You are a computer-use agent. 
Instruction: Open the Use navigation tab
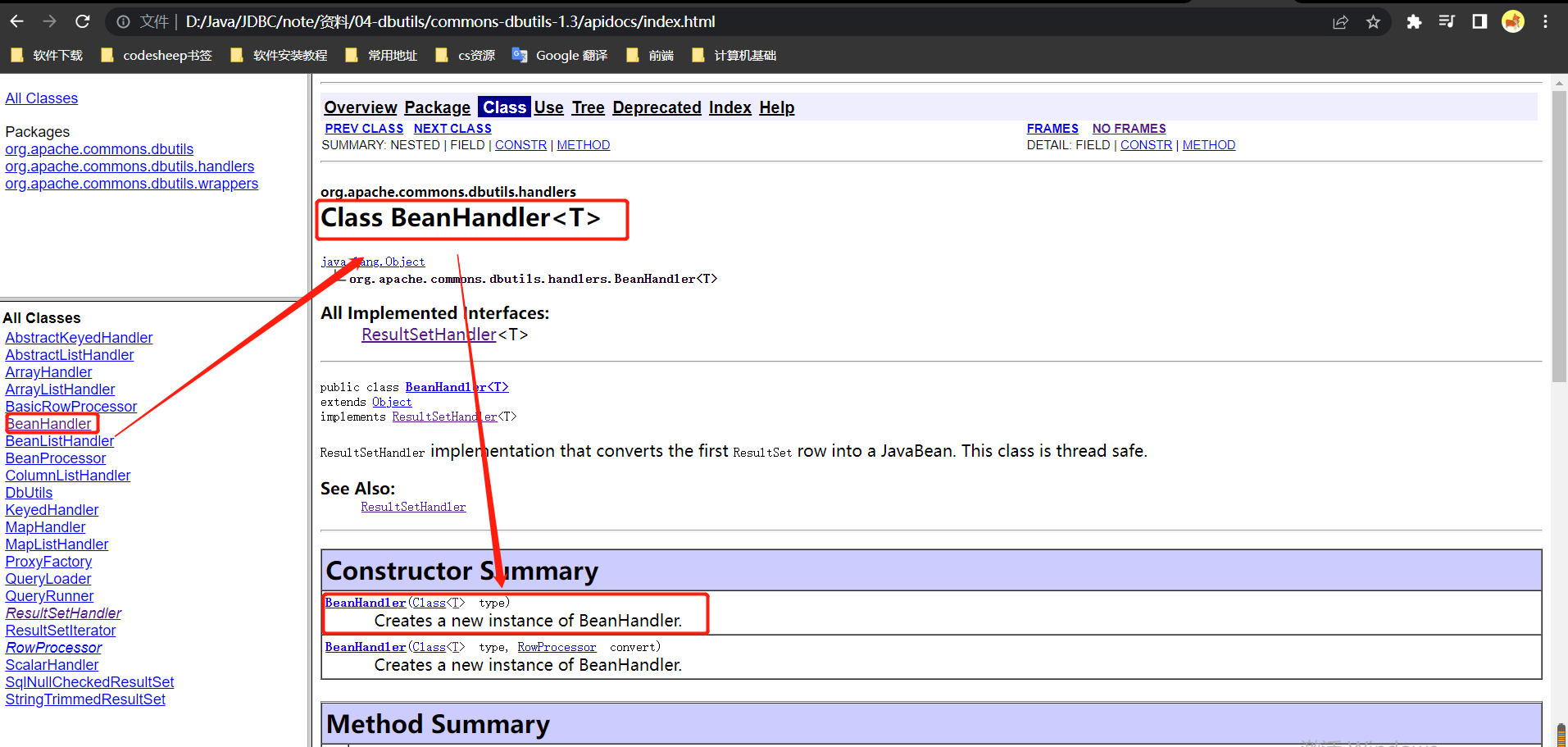pyautogui.click(x=549, y=107)
